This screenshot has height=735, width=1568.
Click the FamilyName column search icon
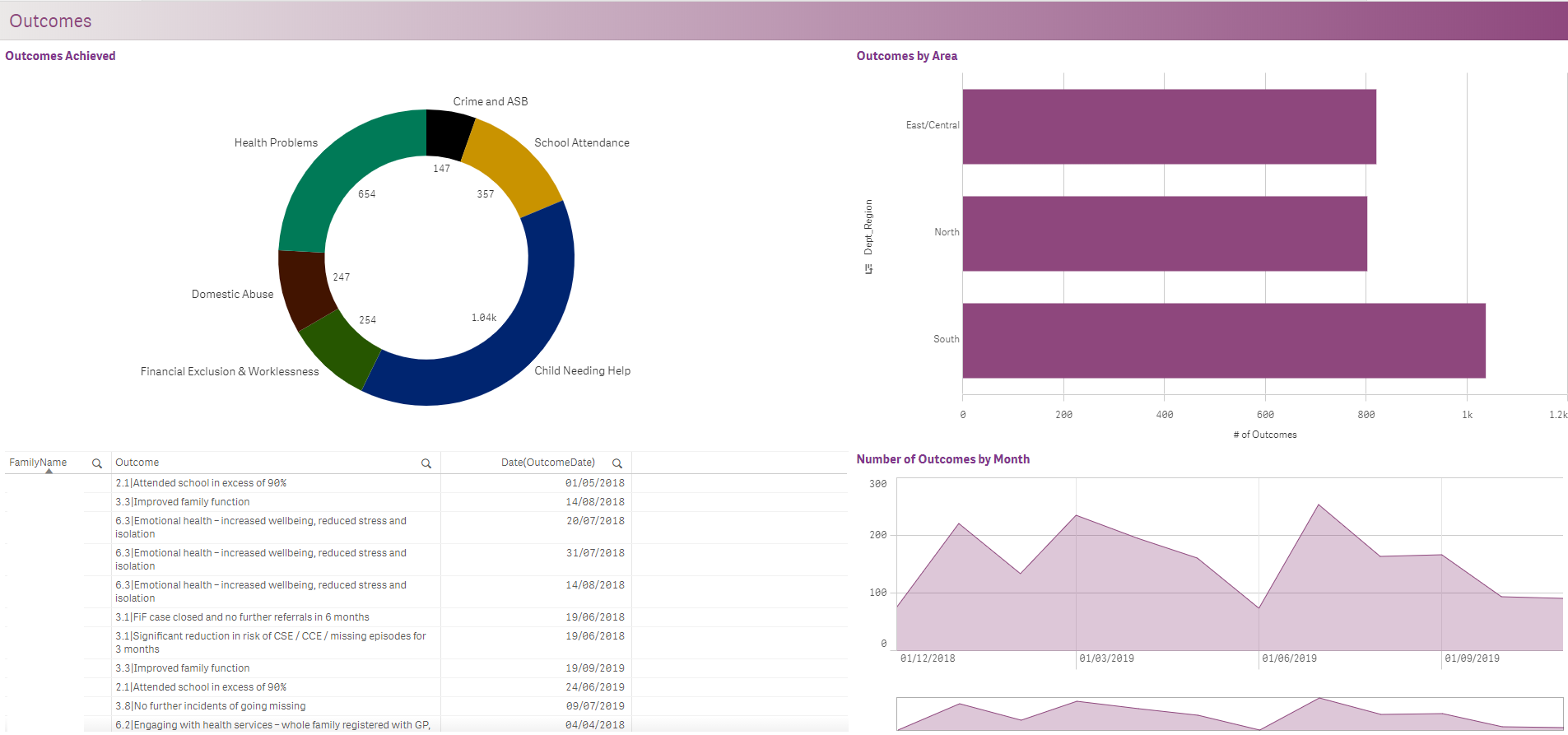pos(97,463)
